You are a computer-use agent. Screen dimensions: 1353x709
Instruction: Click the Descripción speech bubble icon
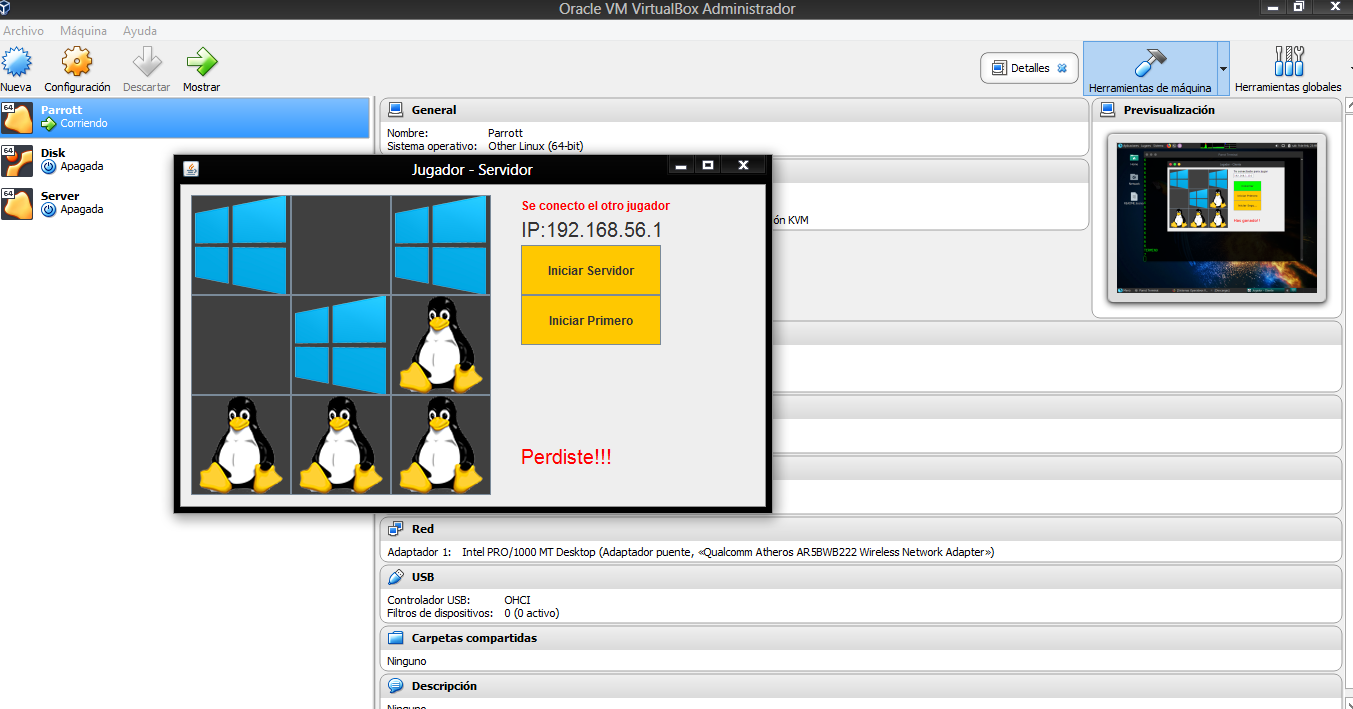395,686
